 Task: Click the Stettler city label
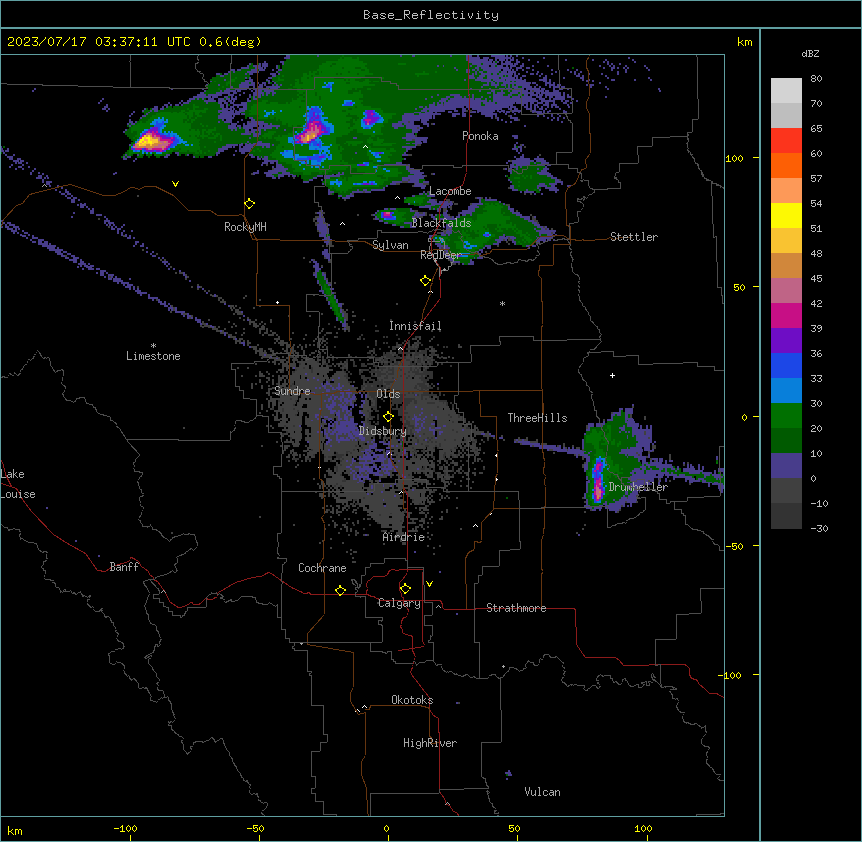(x=634, y=237)
